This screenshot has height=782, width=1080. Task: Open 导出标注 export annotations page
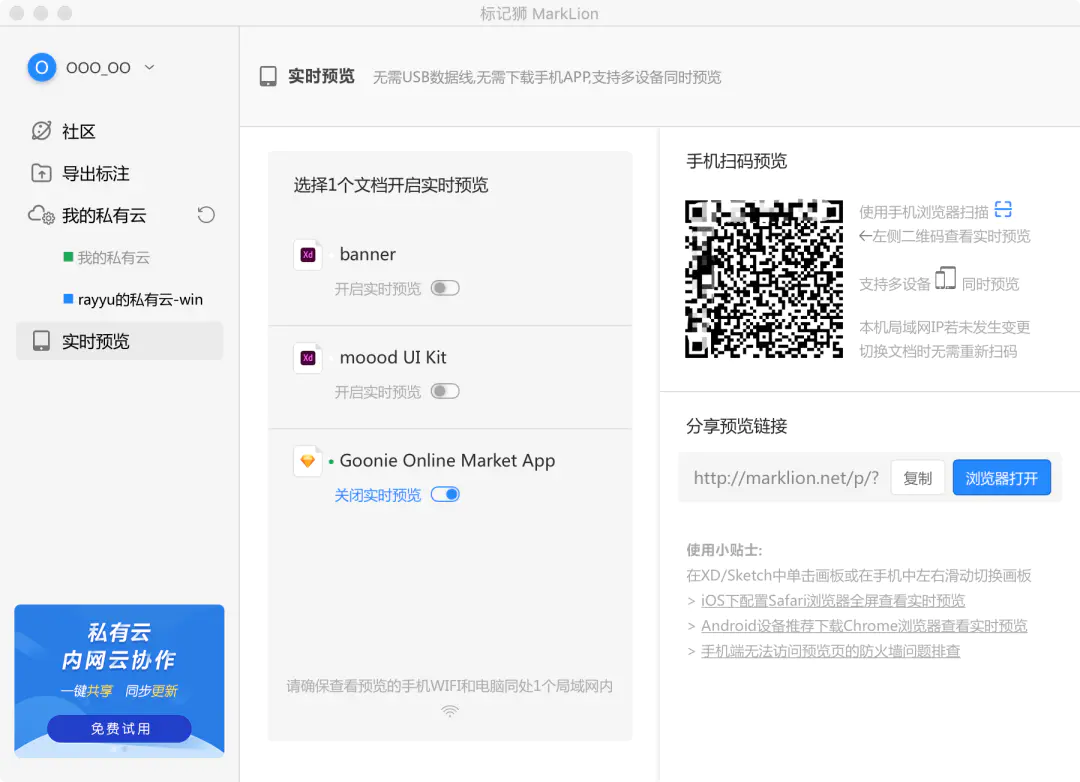click(95, 174)
